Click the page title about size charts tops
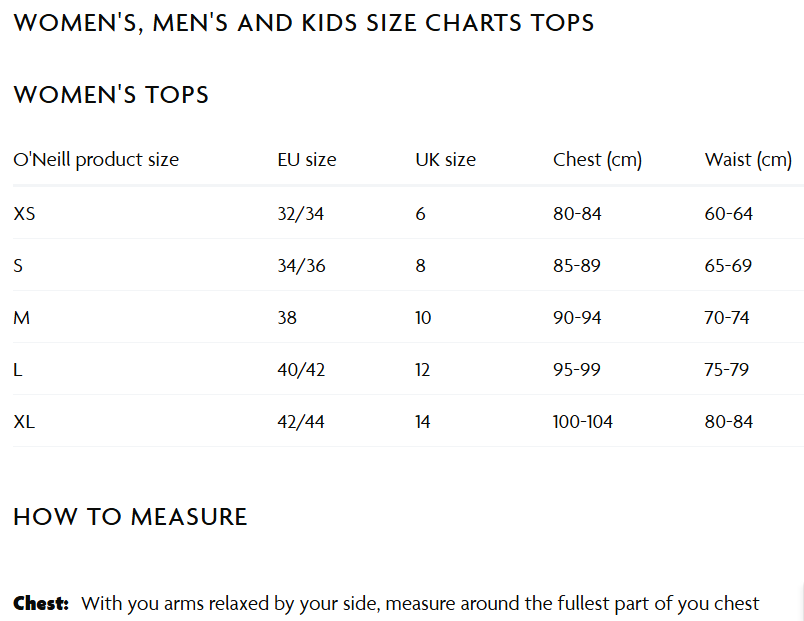Screen dimensions: 804x621 tap(304, 22)
